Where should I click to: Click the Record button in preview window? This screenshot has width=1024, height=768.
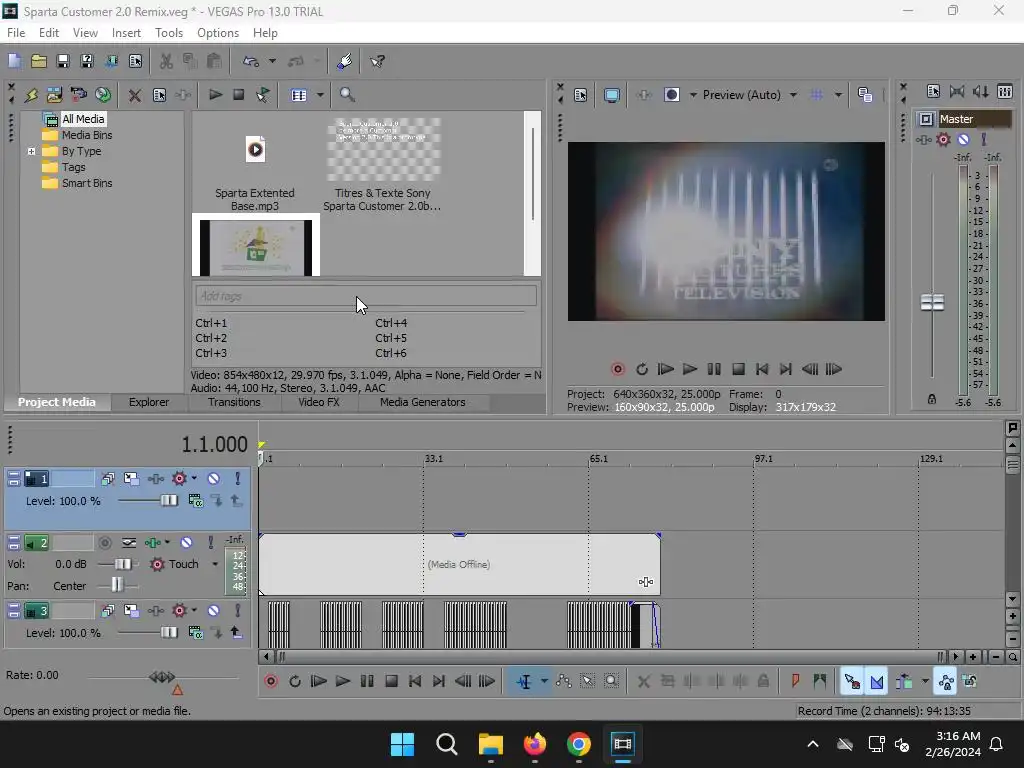click(x=617, y=369)
